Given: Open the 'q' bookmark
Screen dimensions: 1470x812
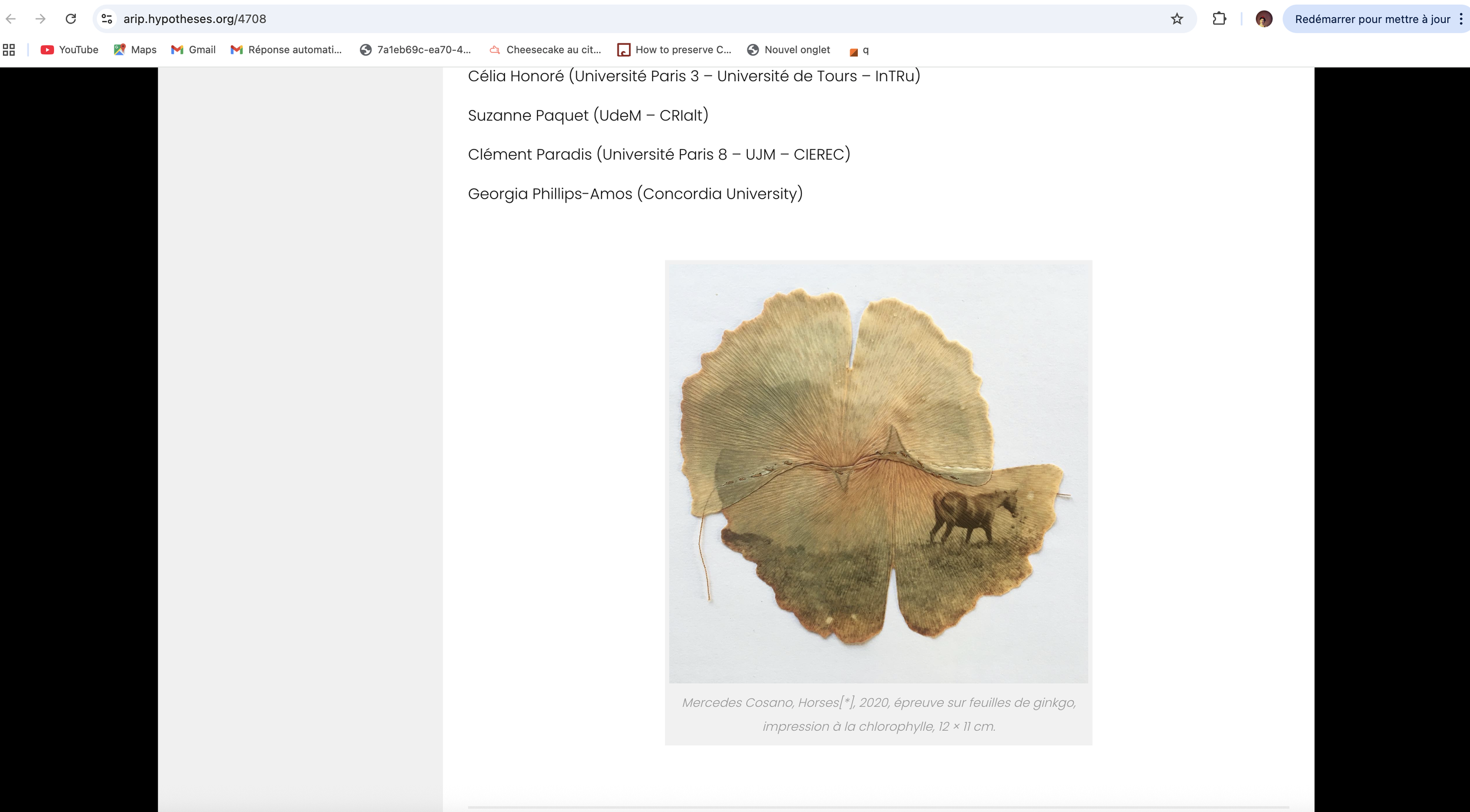Looking at the screenshot, I should pos(859,51).
